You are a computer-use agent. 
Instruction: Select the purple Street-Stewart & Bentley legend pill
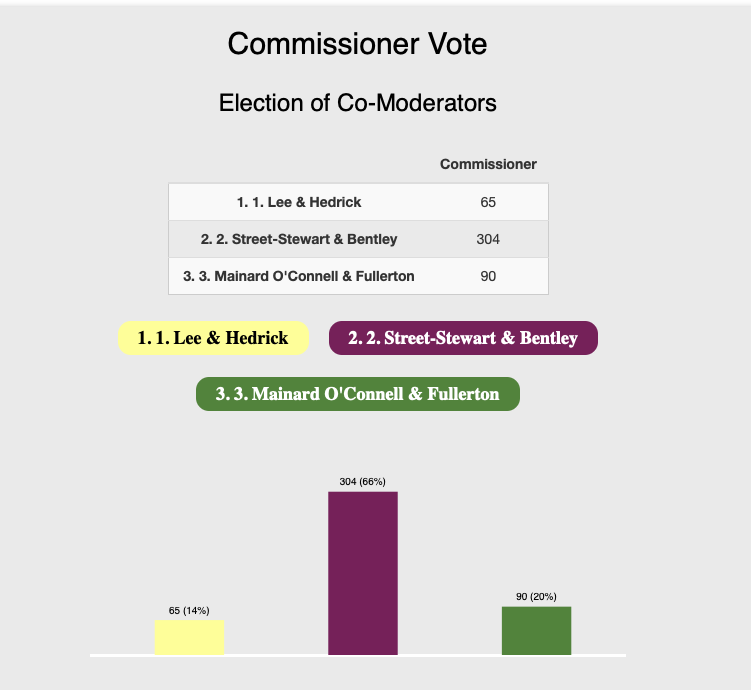click(463, 338)
